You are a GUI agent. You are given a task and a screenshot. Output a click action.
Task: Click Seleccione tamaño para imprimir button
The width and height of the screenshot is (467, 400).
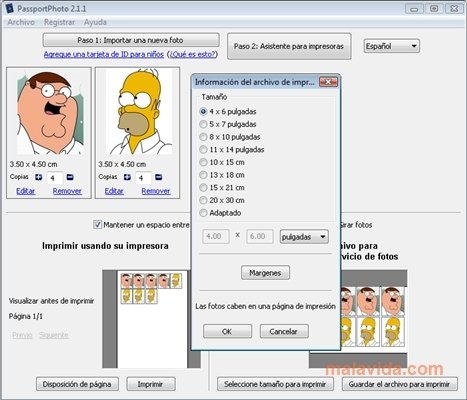(275, 384)
